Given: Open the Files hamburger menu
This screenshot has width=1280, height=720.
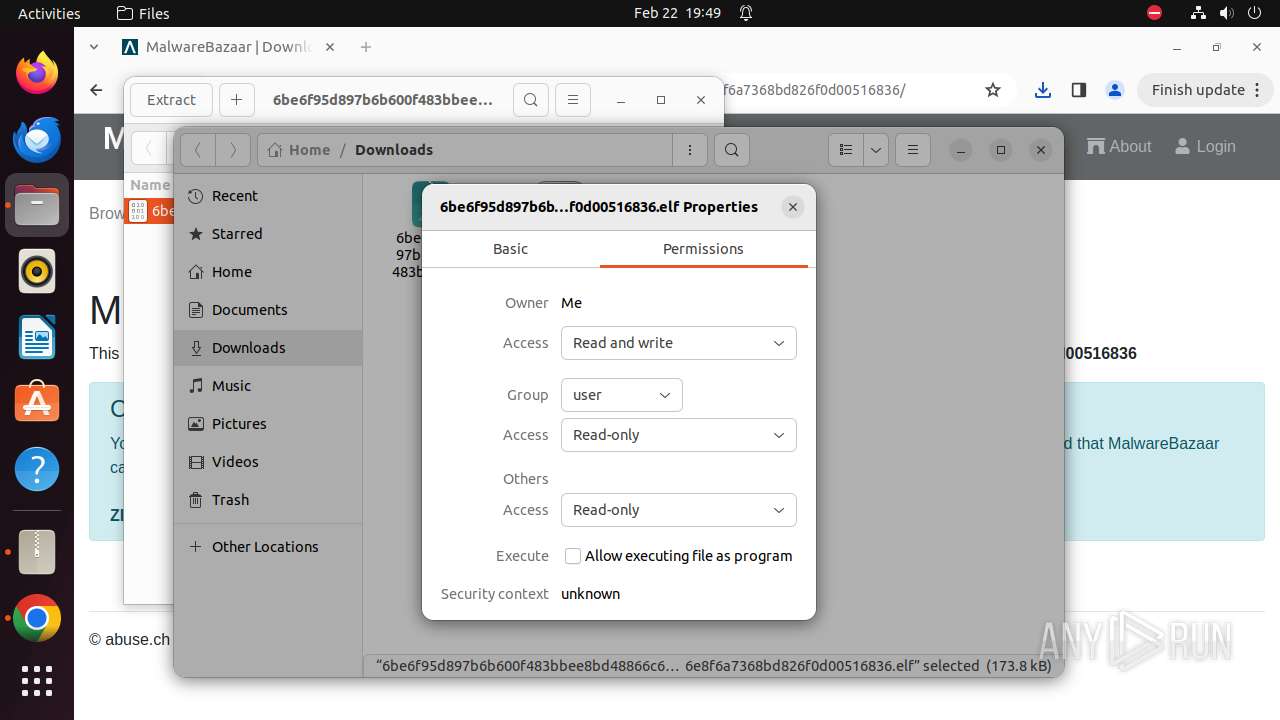Looking at the screenshot, I should pos(913,150).
